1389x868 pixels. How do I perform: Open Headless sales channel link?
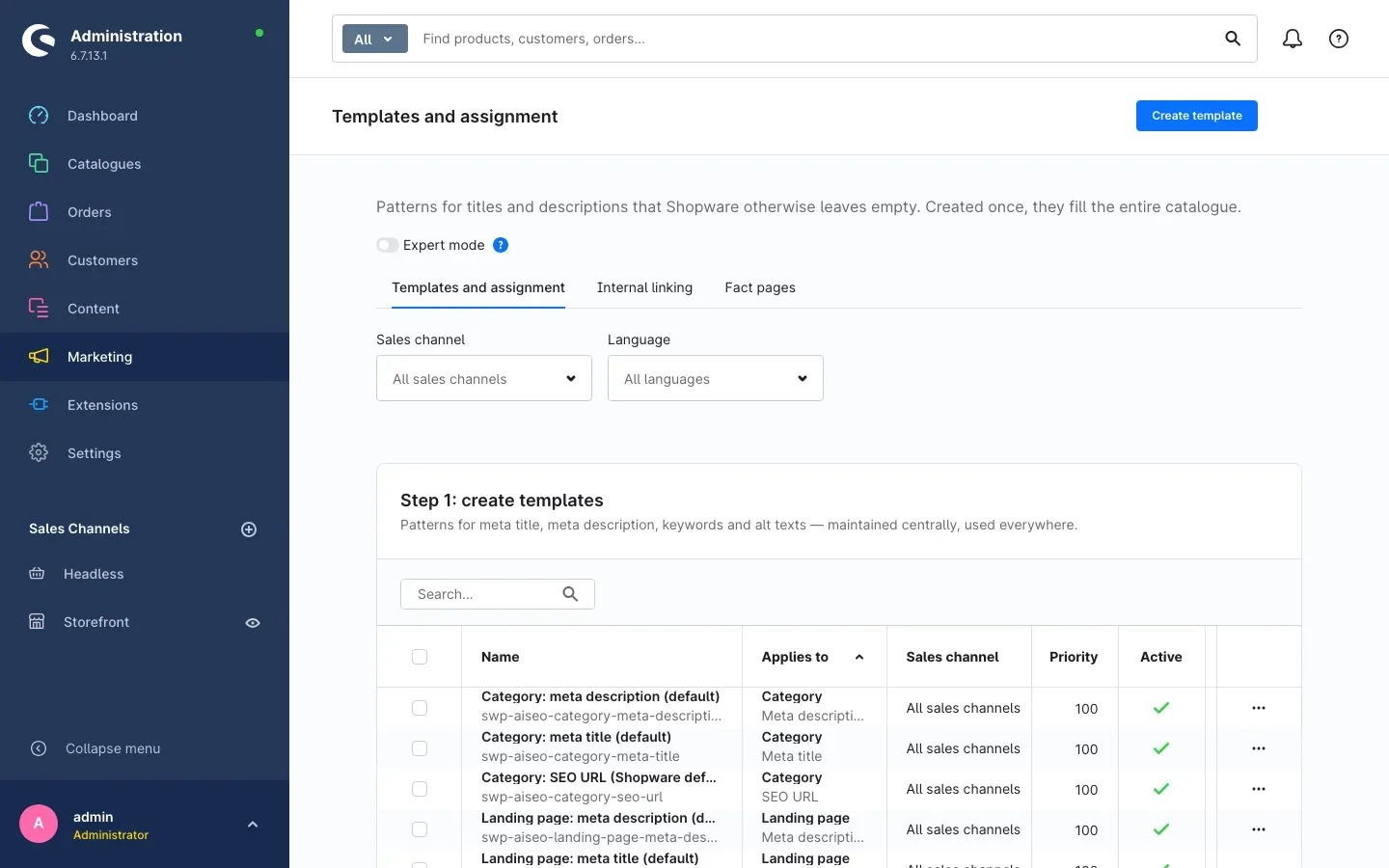point(94,574)
